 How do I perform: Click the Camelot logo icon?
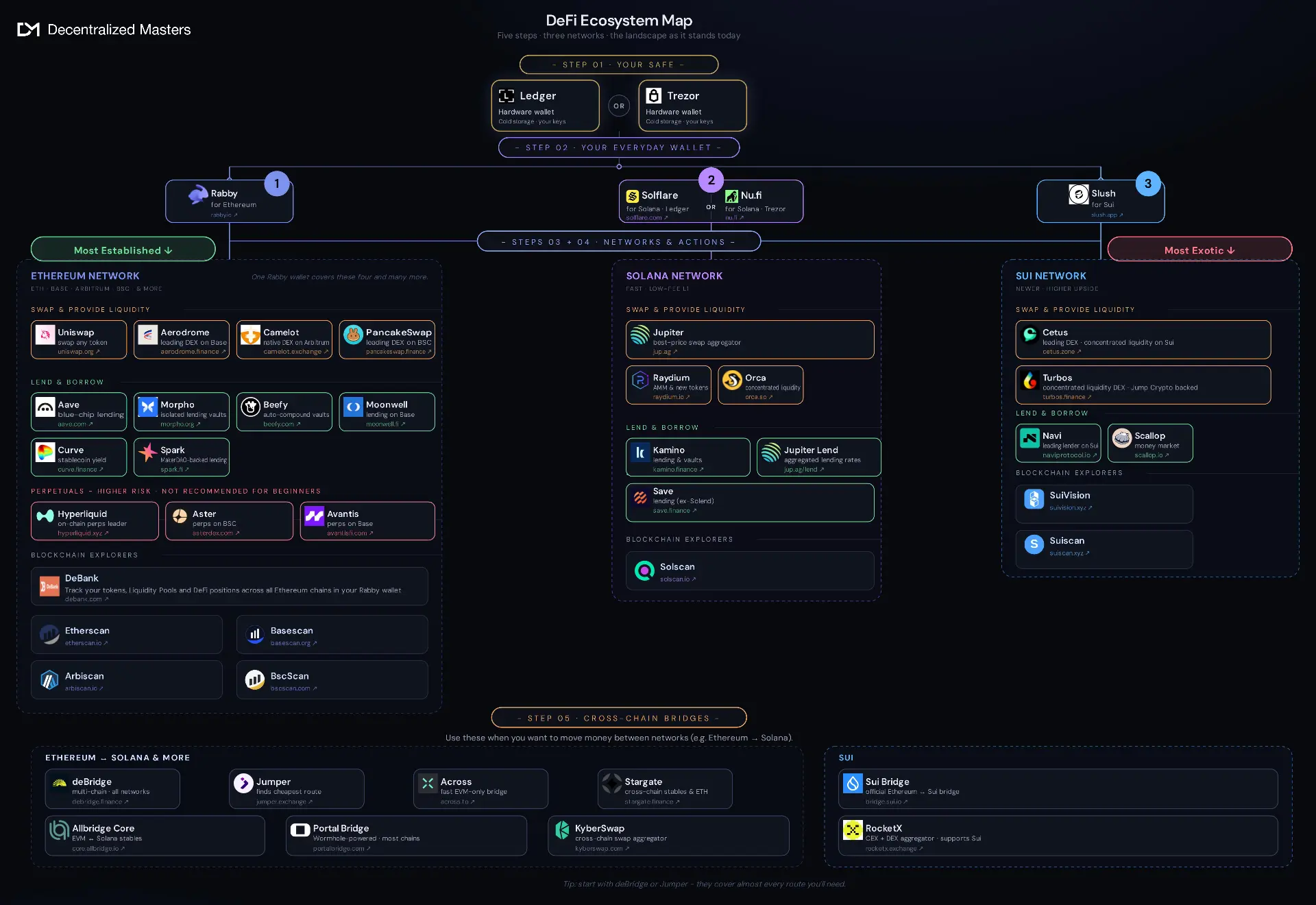[x=251, y=335]
